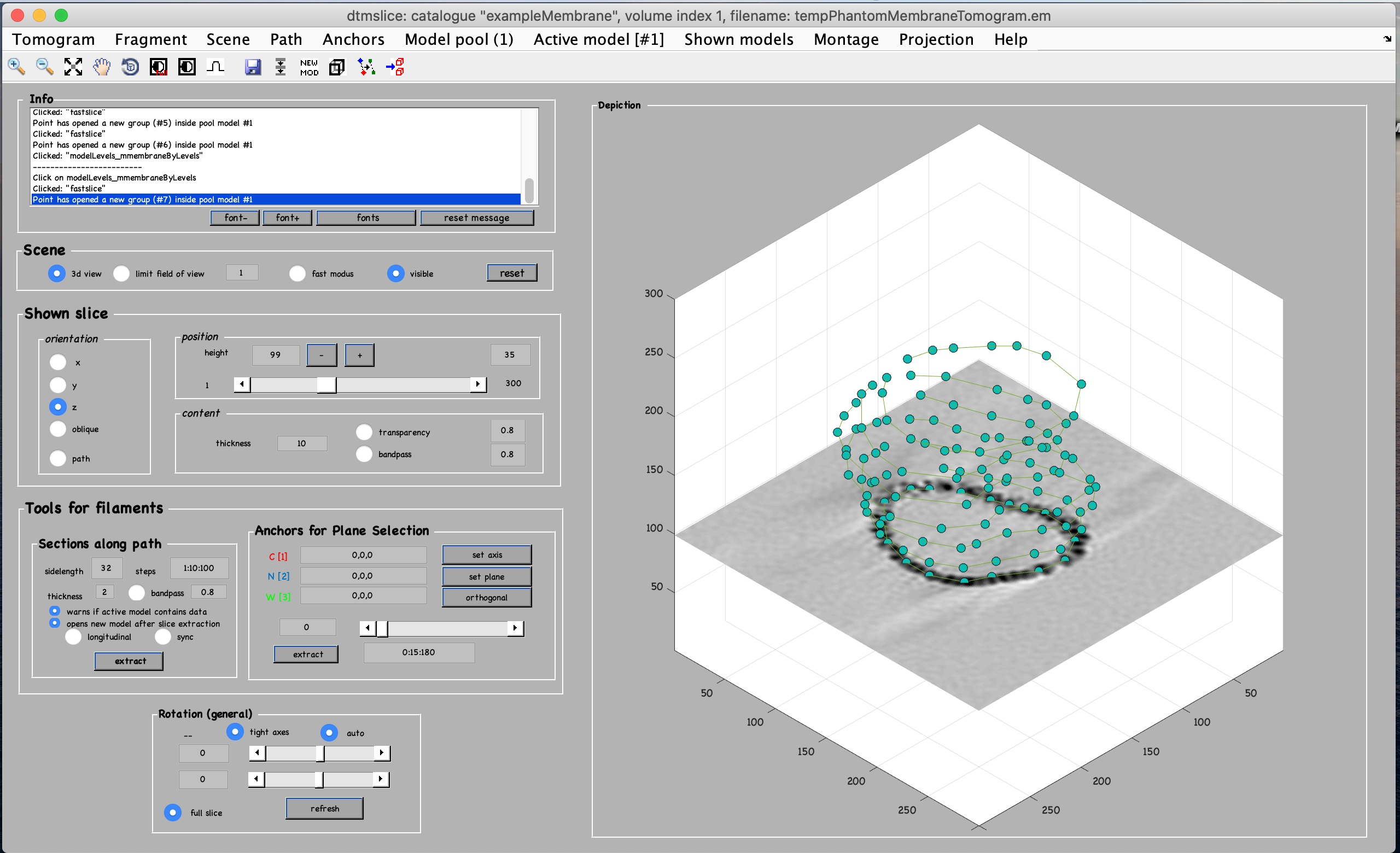Select z slice orientation
This screenshot has width=1400, height=853.
coord(58,407)
